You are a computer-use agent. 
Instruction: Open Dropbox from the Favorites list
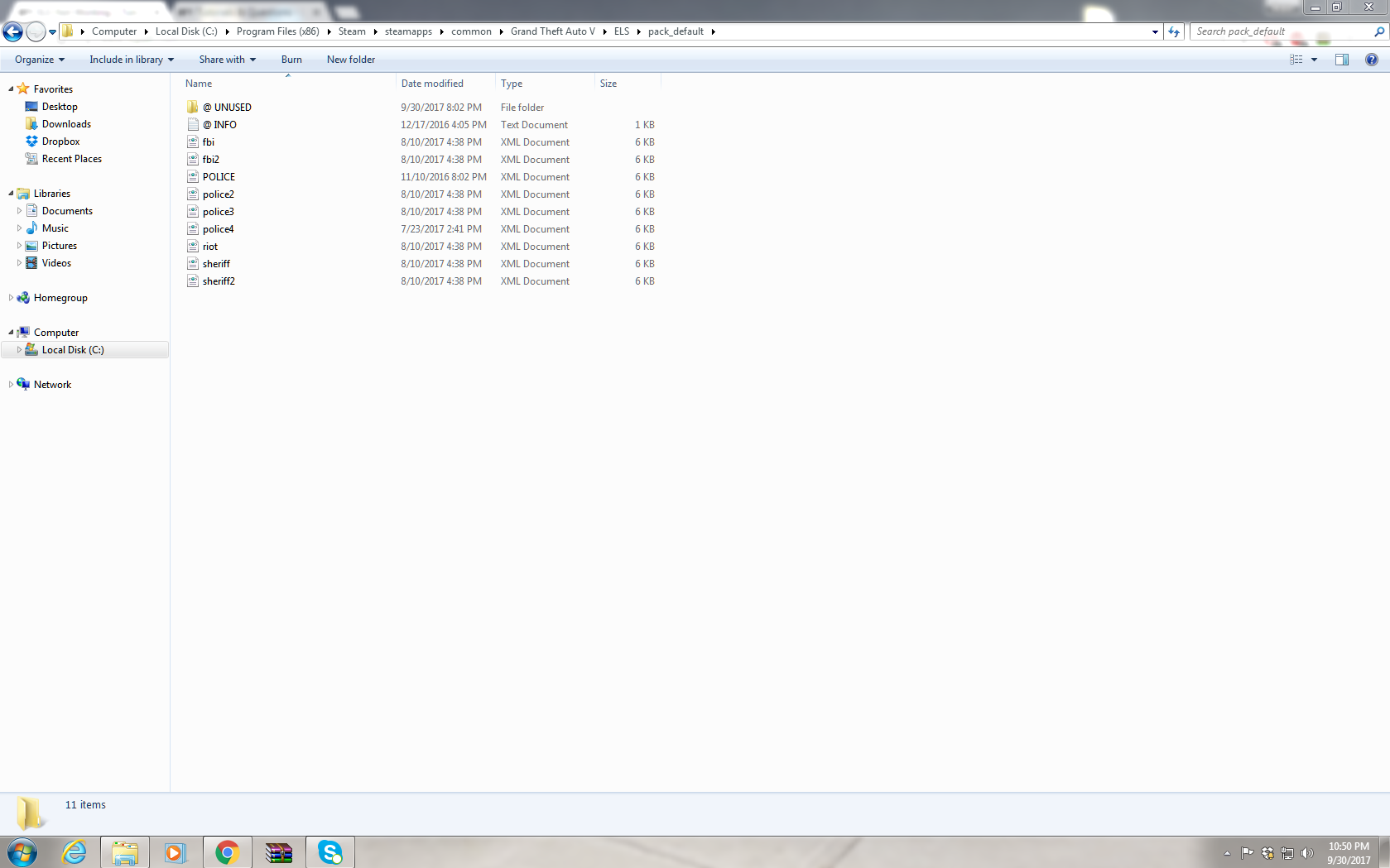pos(60,141)
